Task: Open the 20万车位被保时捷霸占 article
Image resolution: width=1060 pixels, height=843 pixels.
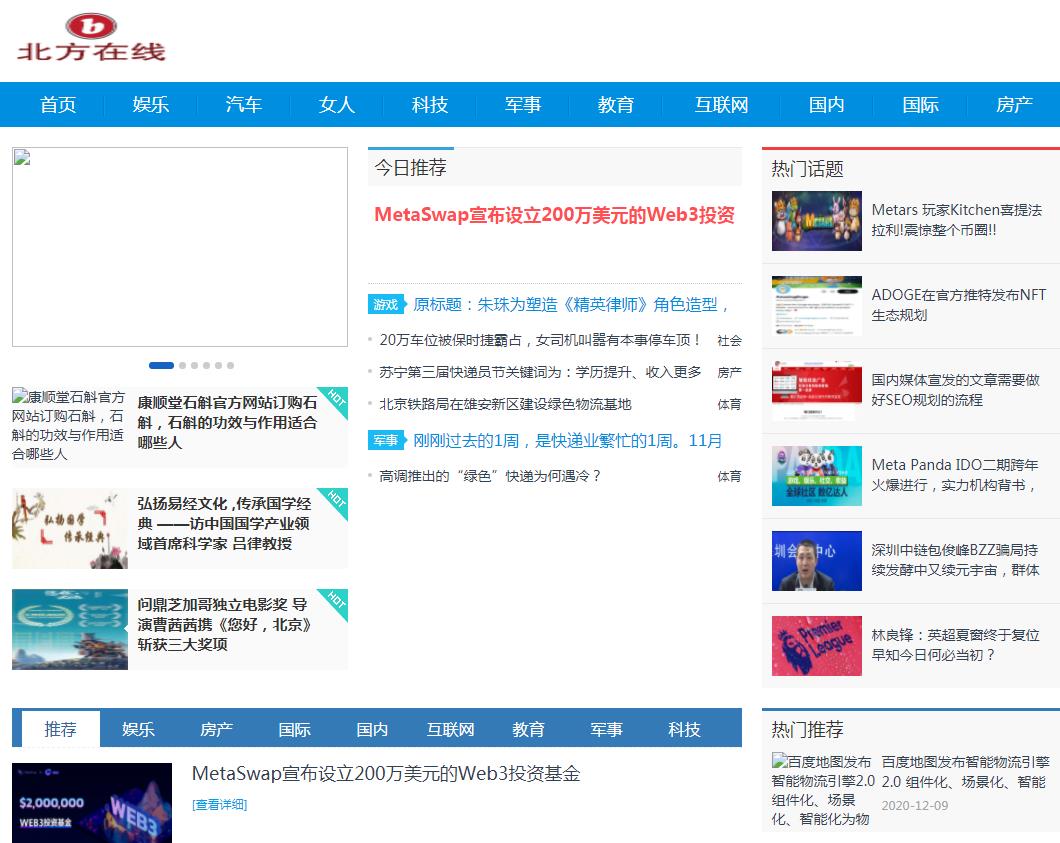Action: click(539, 340)
